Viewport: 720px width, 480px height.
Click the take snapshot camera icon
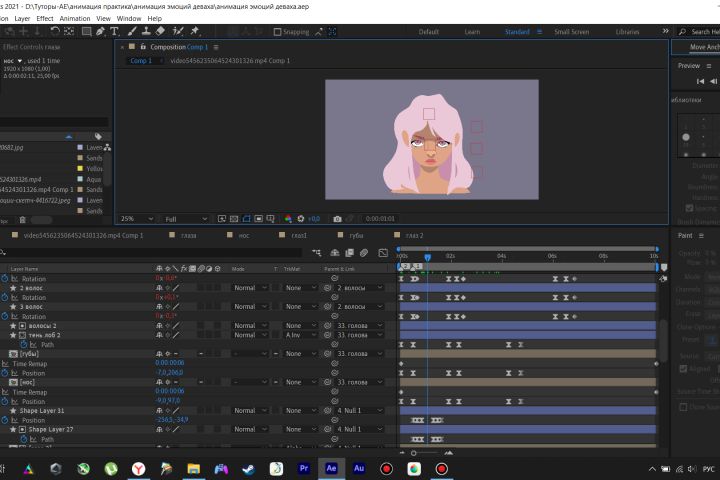coord(337,218)
